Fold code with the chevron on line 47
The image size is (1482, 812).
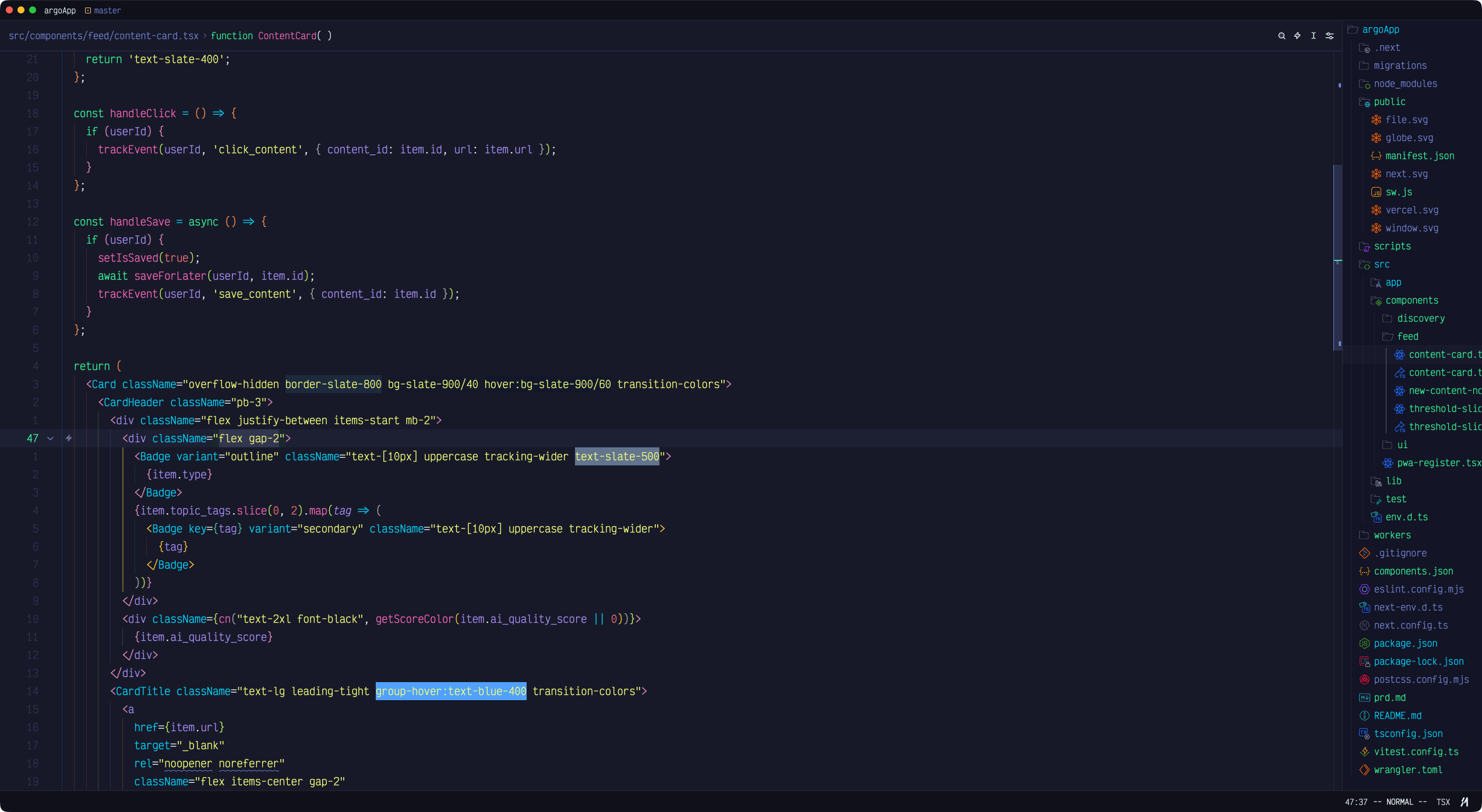click(51, 439)
